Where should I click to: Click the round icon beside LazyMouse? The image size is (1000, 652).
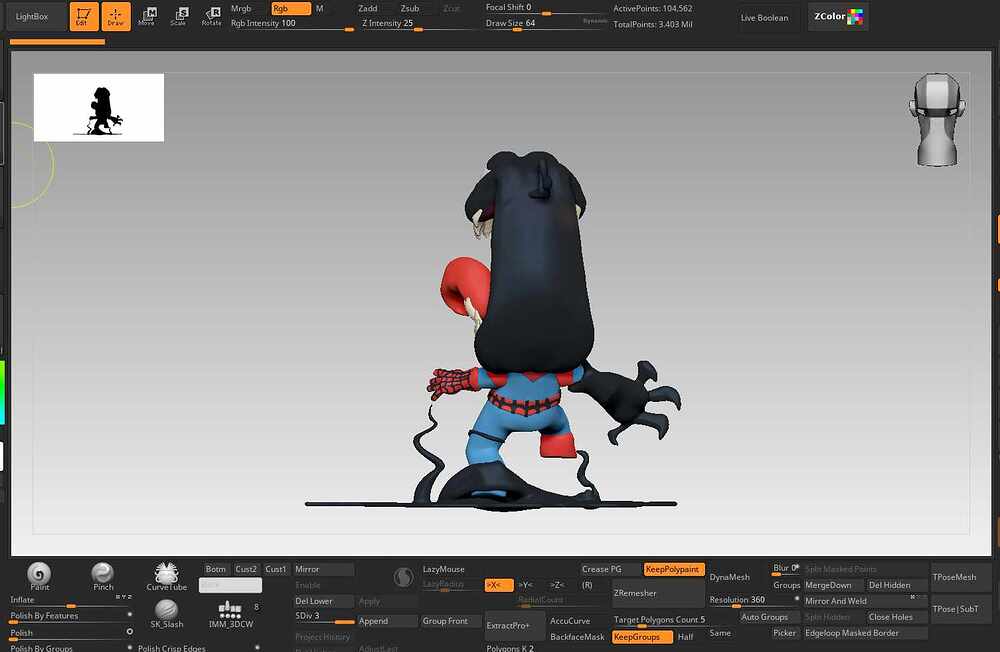click(x=403, y=577)
